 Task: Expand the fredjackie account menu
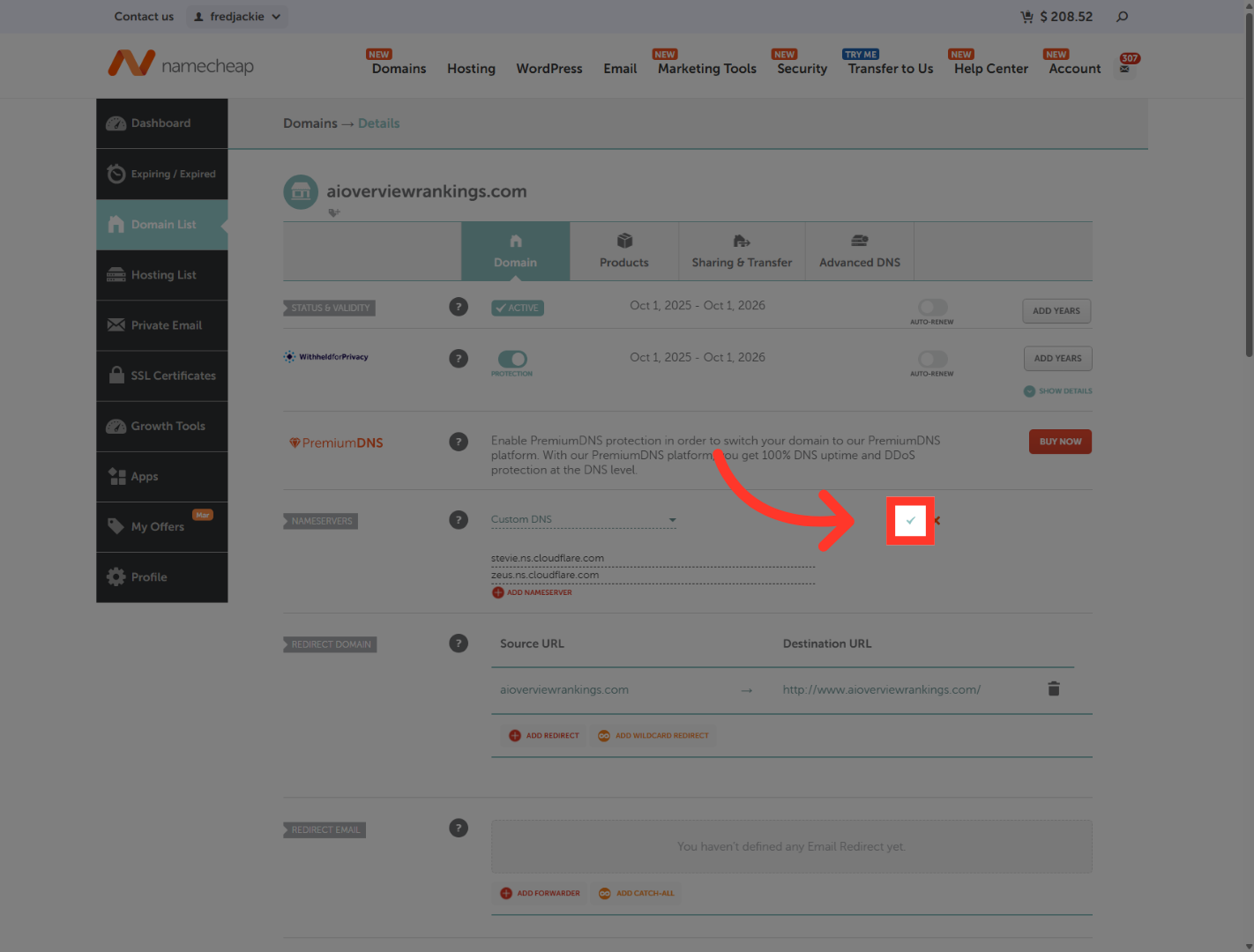point(236,16)
